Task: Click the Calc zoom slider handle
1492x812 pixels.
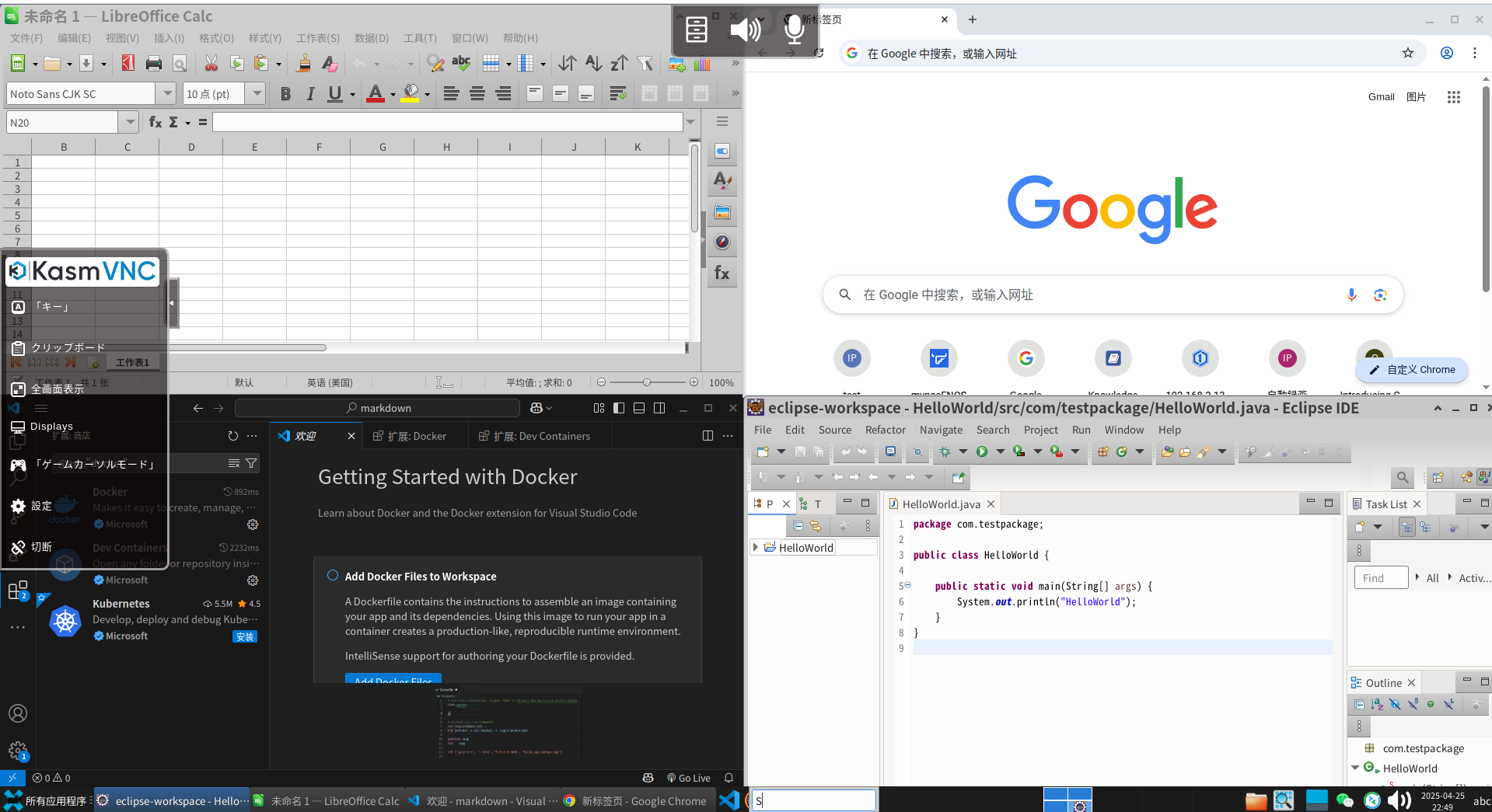Action: tap(647, 382)
